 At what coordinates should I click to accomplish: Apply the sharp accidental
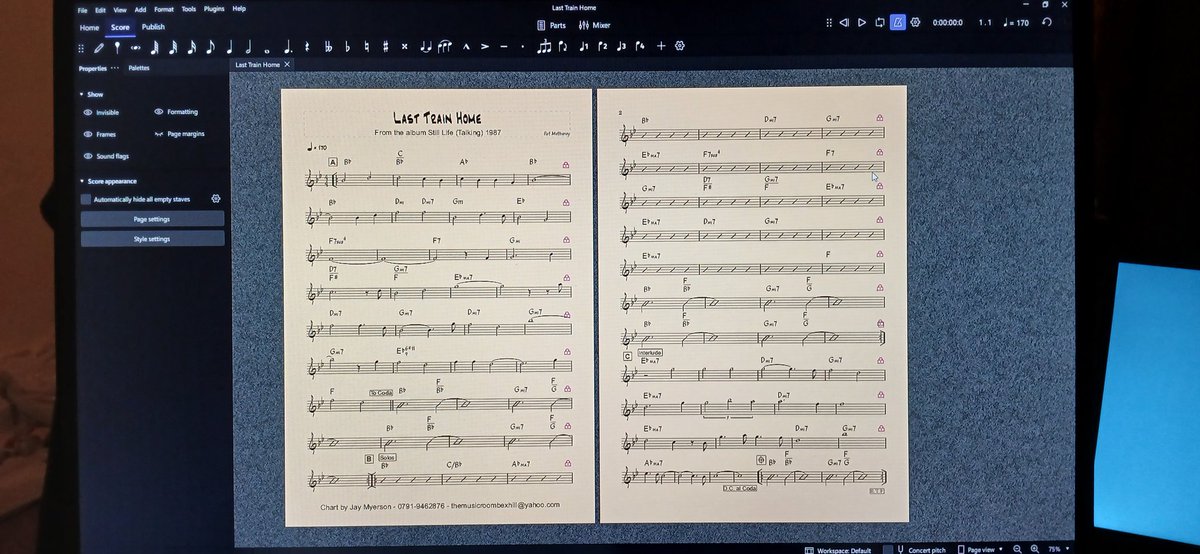(x=385, y=46)
